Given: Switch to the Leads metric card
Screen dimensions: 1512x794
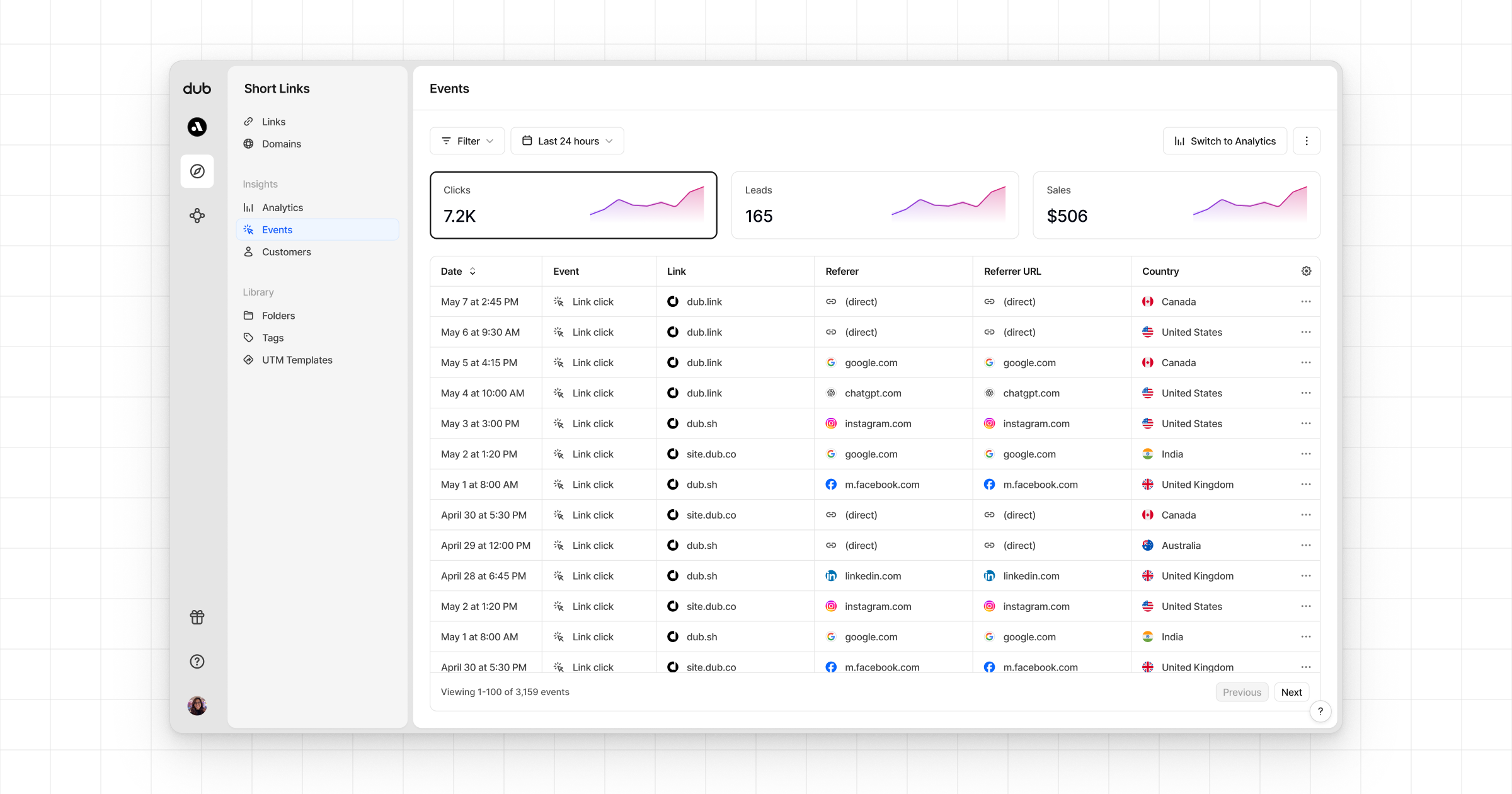Looking at the screenshot, I should click(x=874, y=205).
